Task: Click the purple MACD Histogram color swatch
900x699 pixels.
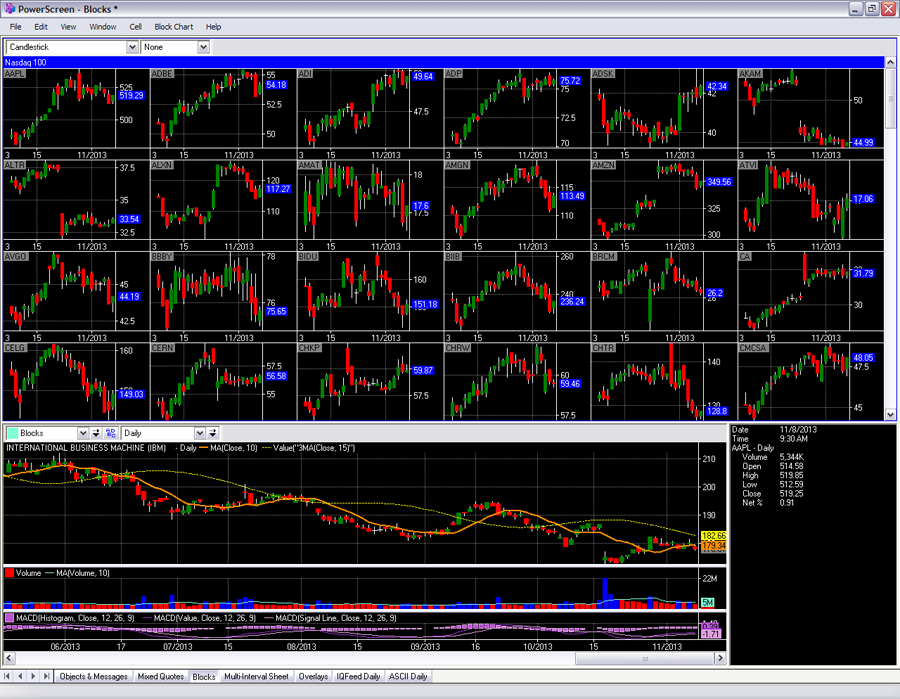Action: 10,618
